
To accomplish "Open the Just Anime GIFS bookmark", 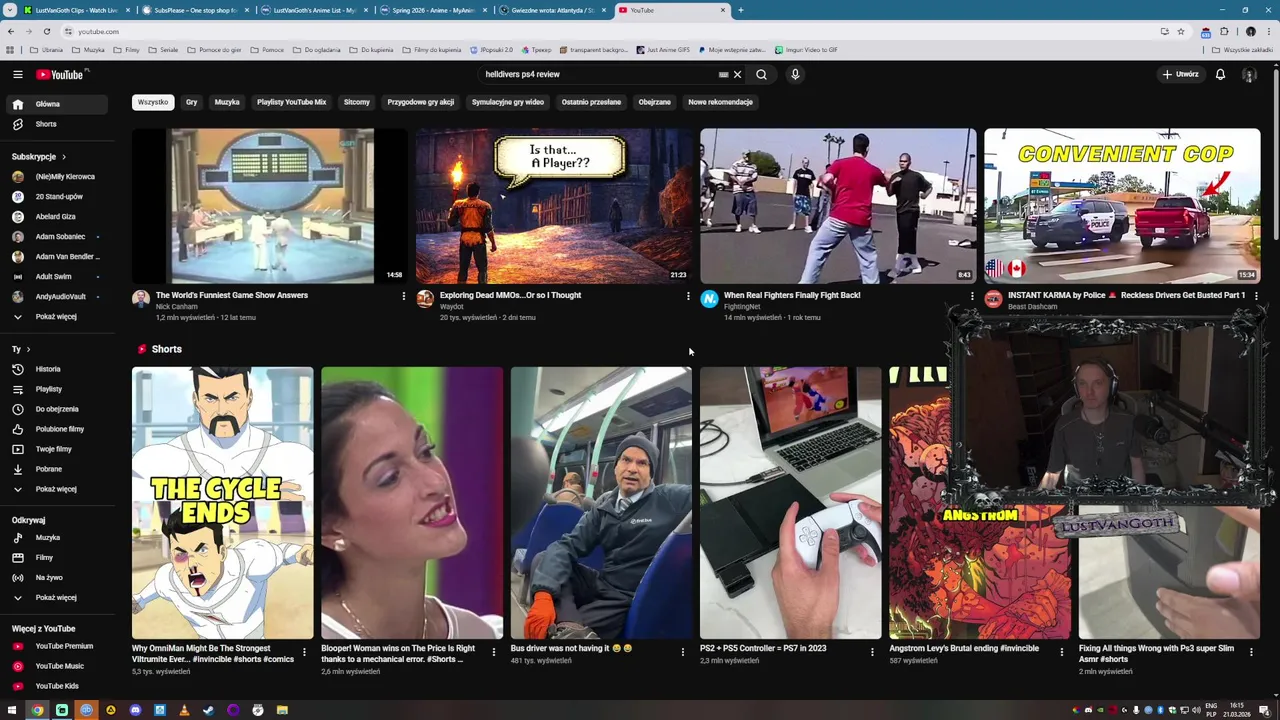I will (662, 50).
